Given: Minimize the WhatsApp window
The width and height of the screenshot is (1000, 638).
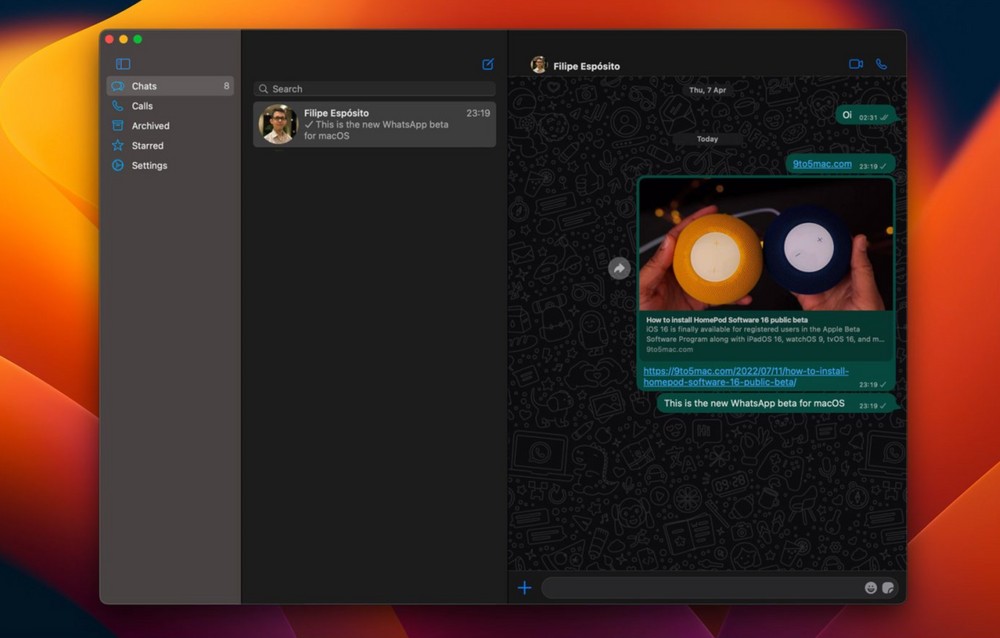Looking at the screenshot, I should pos(124,40).
